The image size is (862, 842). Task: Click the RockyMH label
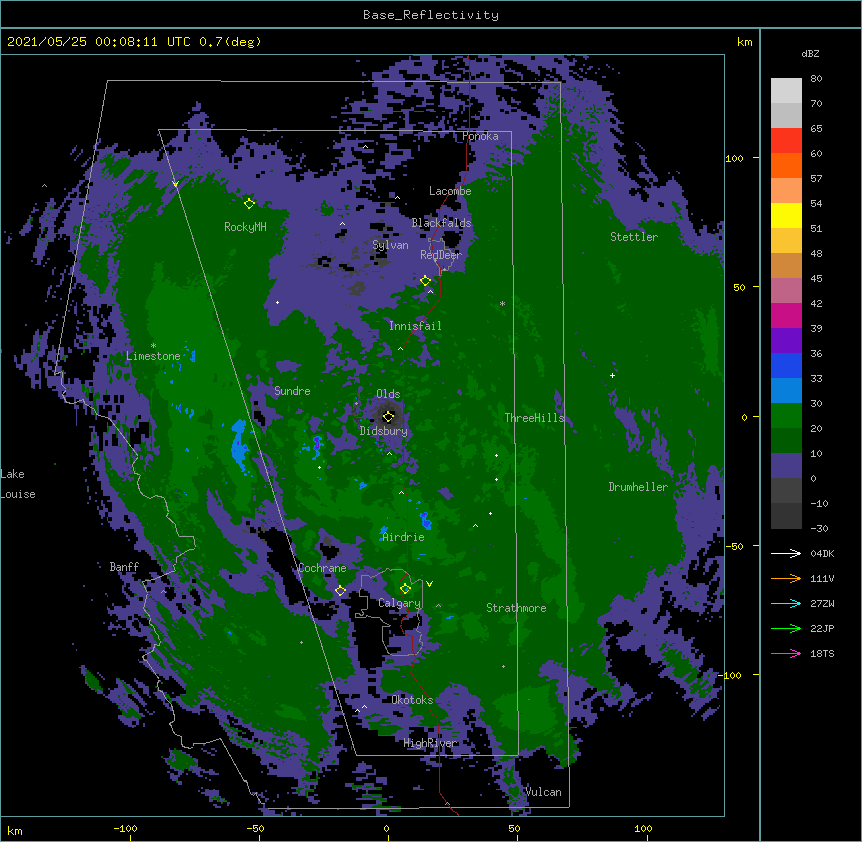click(245, 227)
